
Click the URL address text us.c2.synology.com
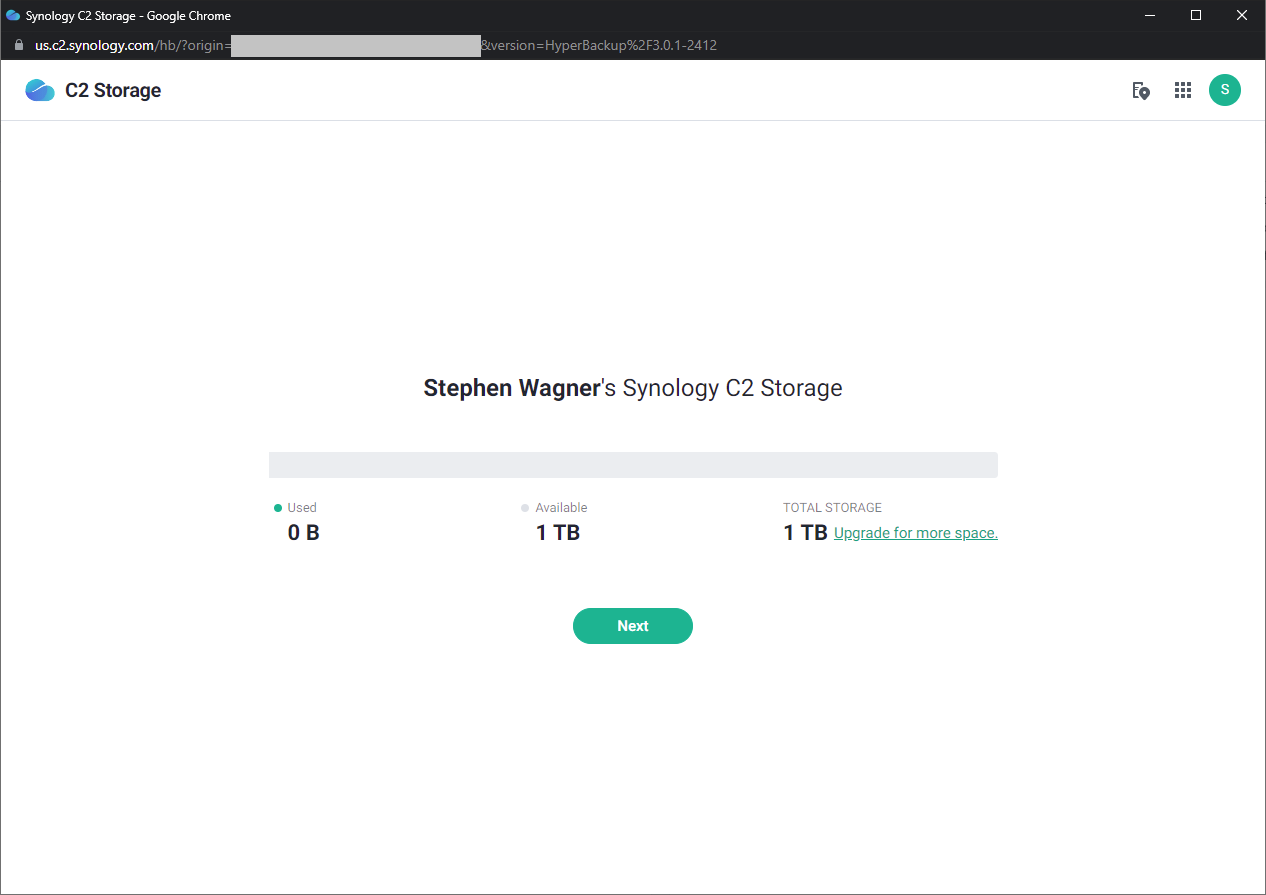tap(95, 45)
